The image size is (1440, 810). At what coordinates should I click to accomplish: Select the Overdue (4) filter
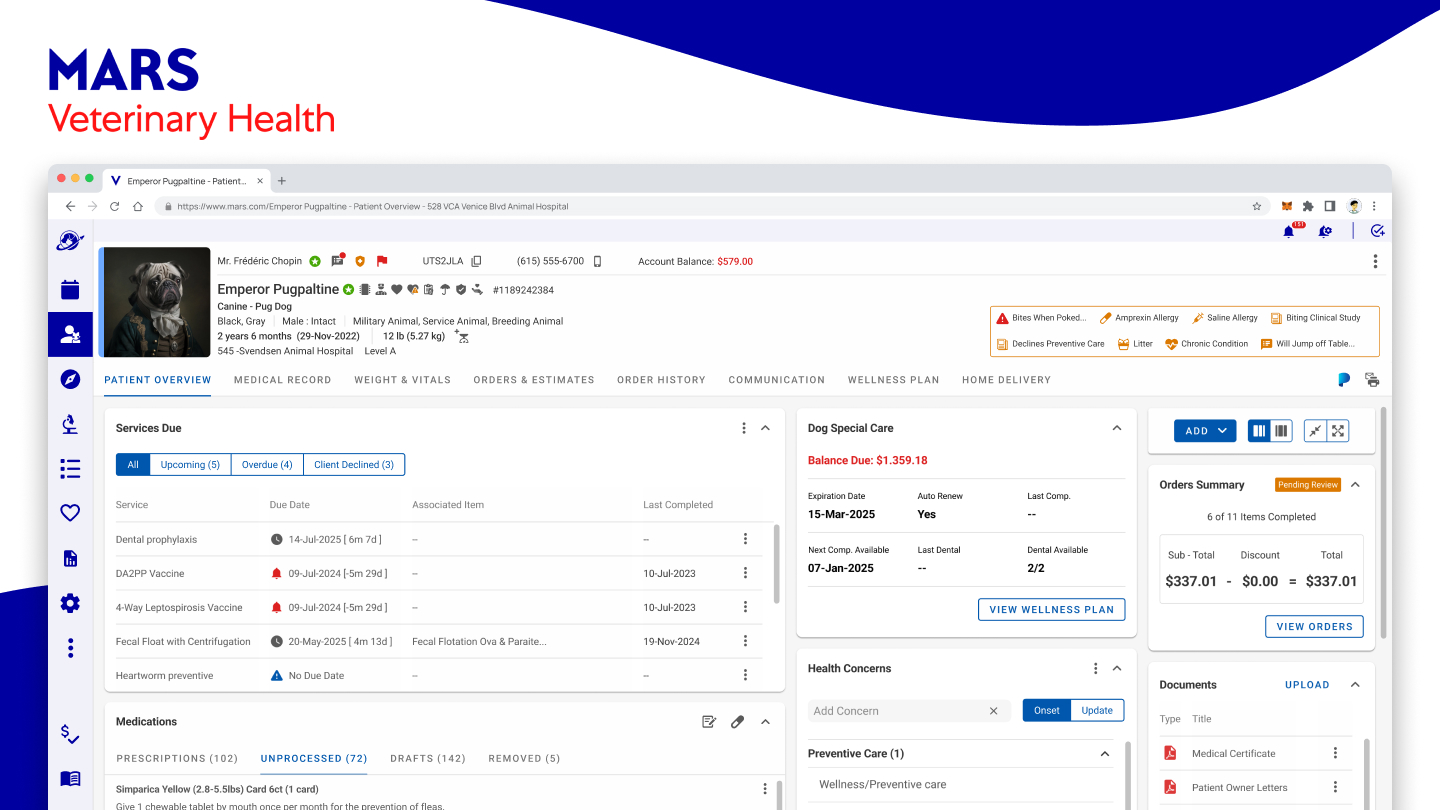(267, 464)
